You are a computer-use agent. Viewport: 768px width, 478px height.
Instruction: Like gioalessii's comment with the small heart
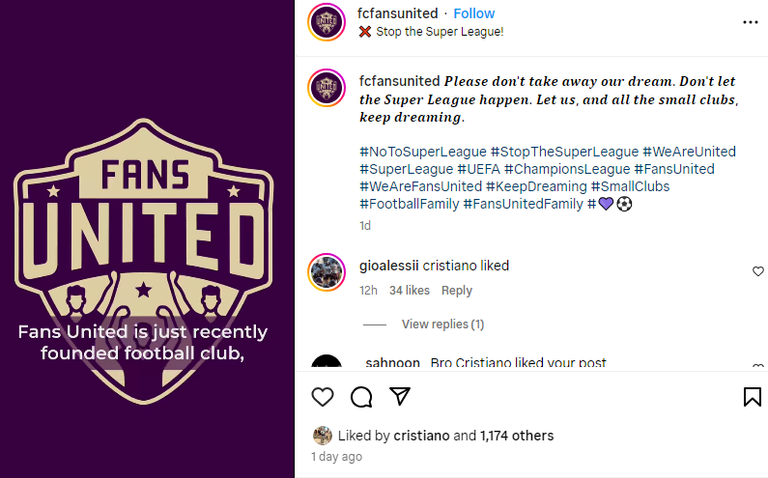[x=758, y=271]
